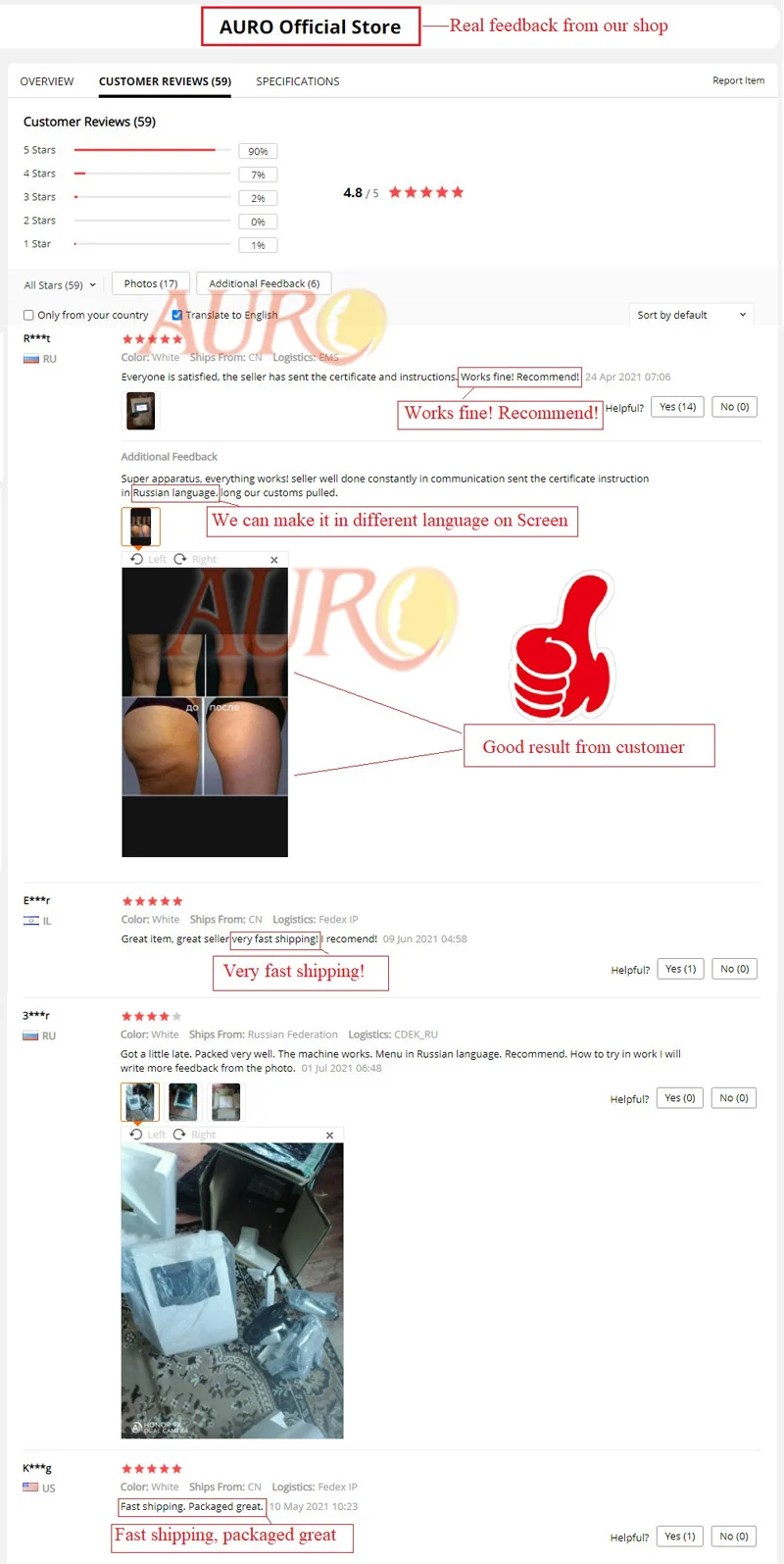
Task: Enable Only from your country checkbox
Action: pyautogui.click(x=28, y=315)
